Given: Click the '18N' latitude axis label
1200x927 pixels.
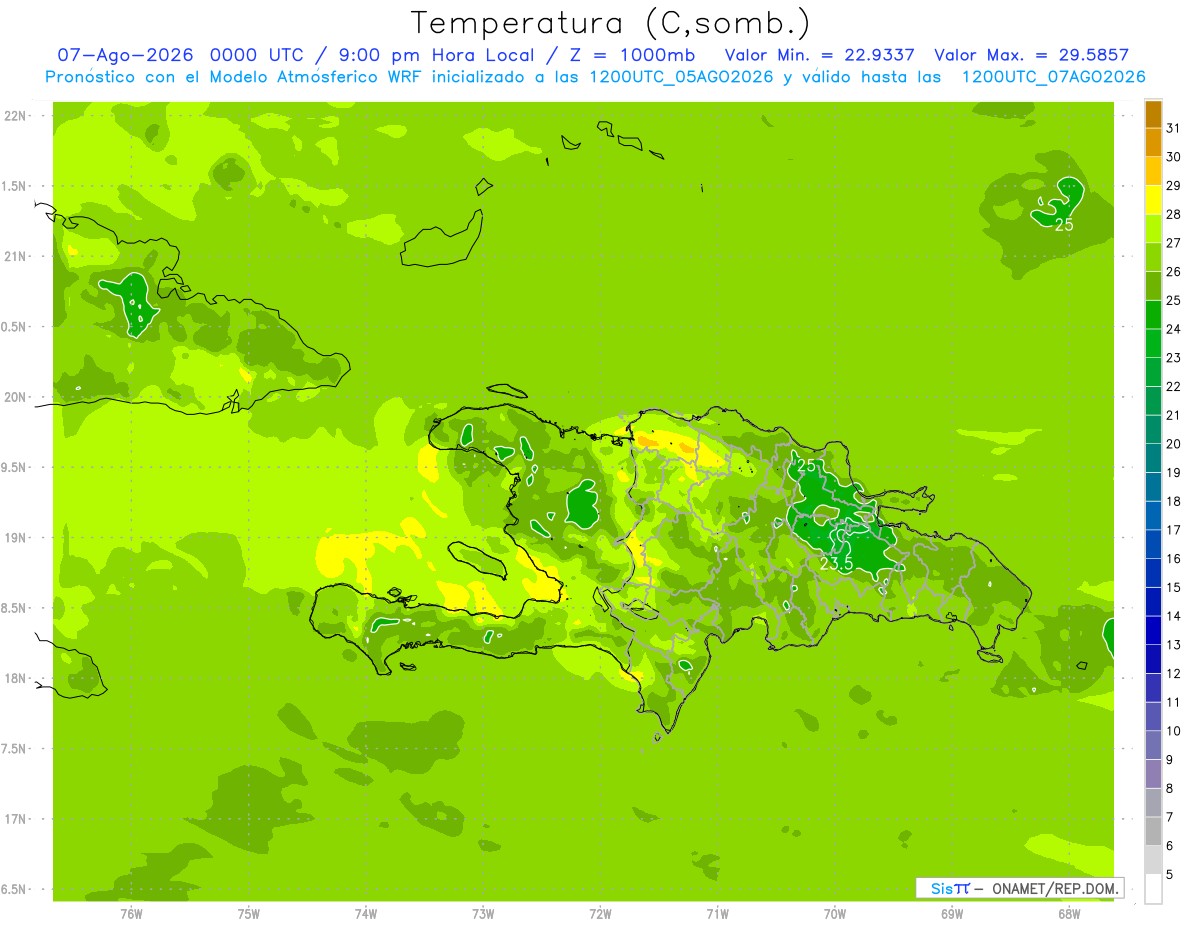Looking at the screenshot, I should (15, 678).
